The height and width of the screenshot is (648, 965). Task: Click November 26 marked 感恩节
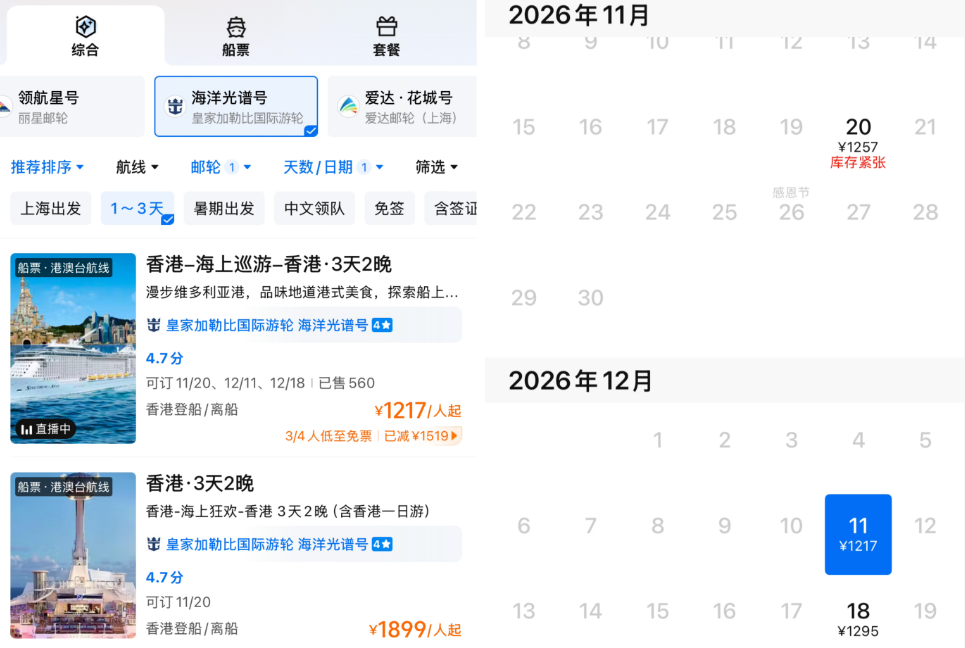pos(791,205)
